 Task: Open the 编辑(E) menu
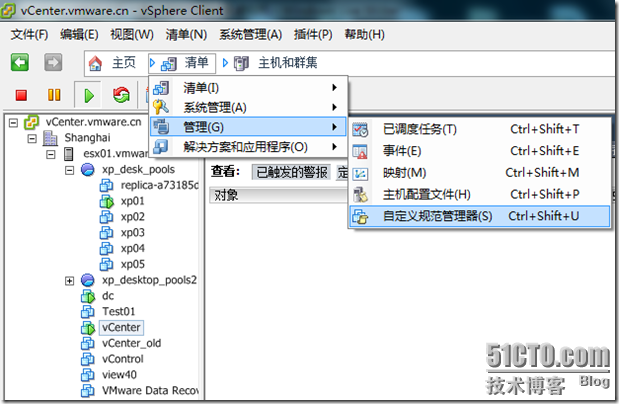[79, 35]
